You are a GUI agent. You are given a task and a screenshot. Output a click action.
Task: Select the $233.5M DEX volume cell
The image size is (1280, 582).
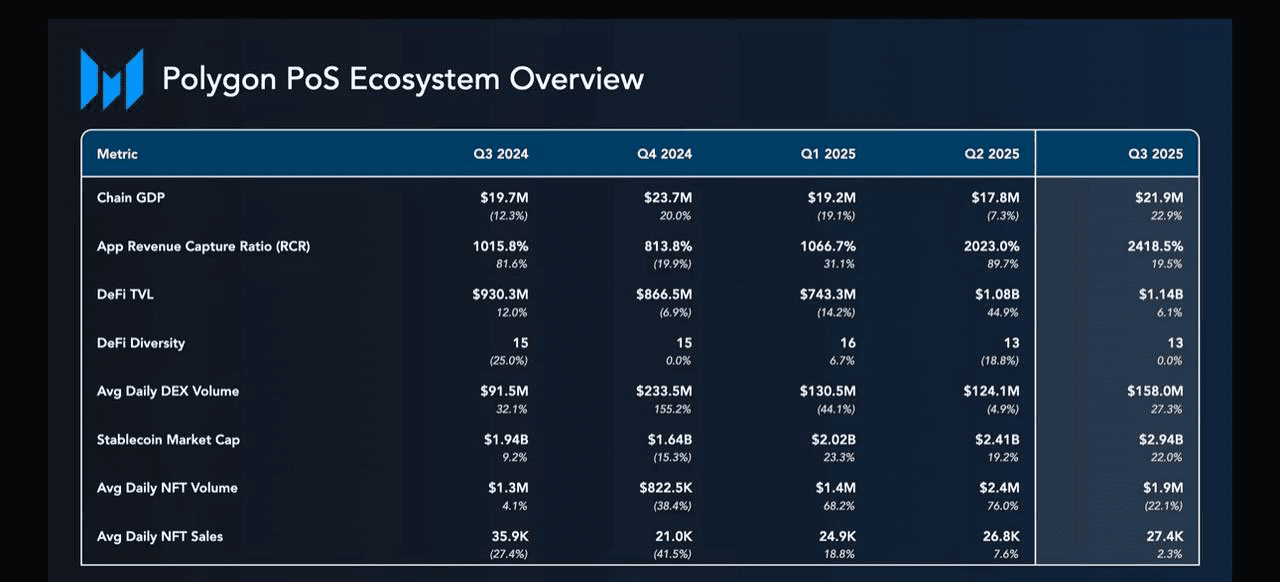pos(663,391)
